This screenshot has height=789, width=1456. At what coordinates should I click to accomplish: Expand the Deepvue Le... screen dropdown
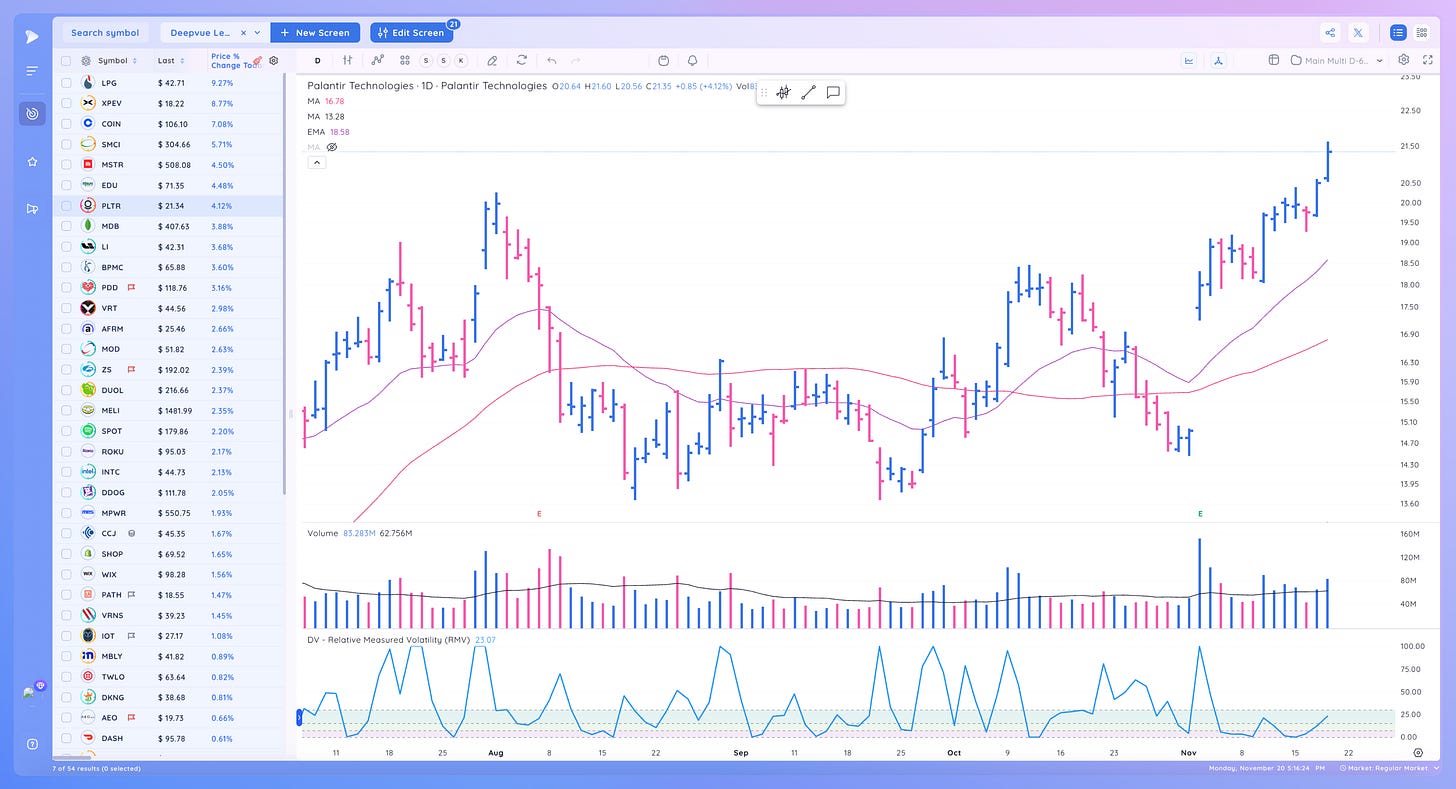click(257, 33)
